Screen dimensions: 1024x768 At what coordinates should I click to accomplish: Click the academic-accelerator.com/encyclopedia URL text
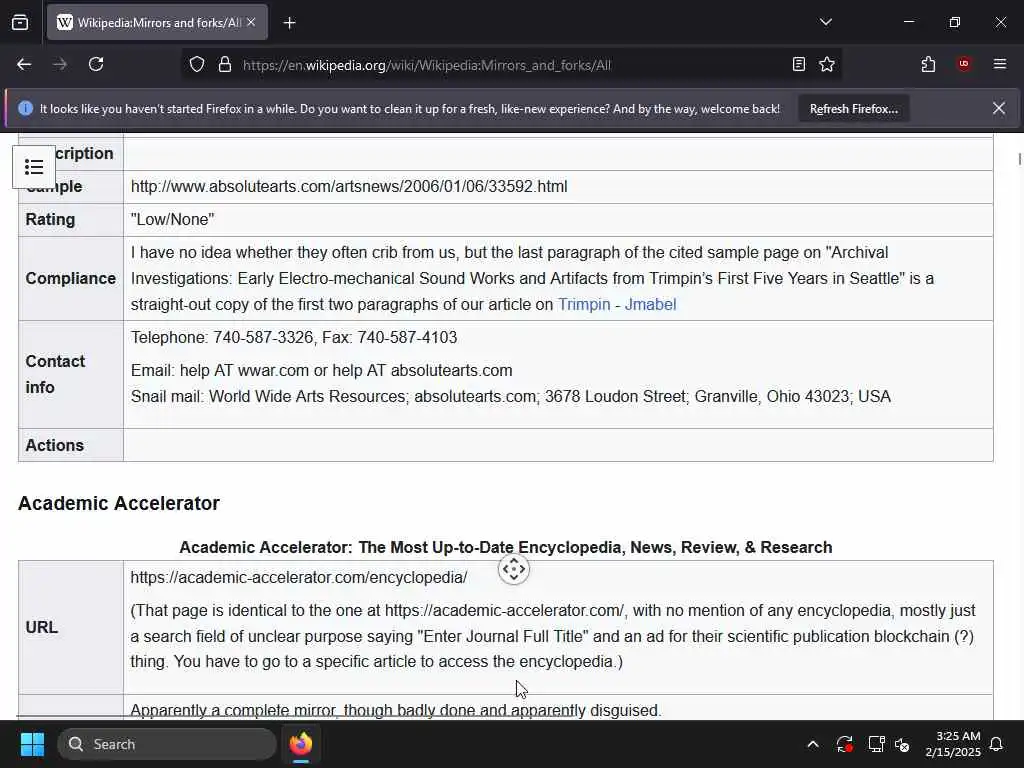[298, 578]
